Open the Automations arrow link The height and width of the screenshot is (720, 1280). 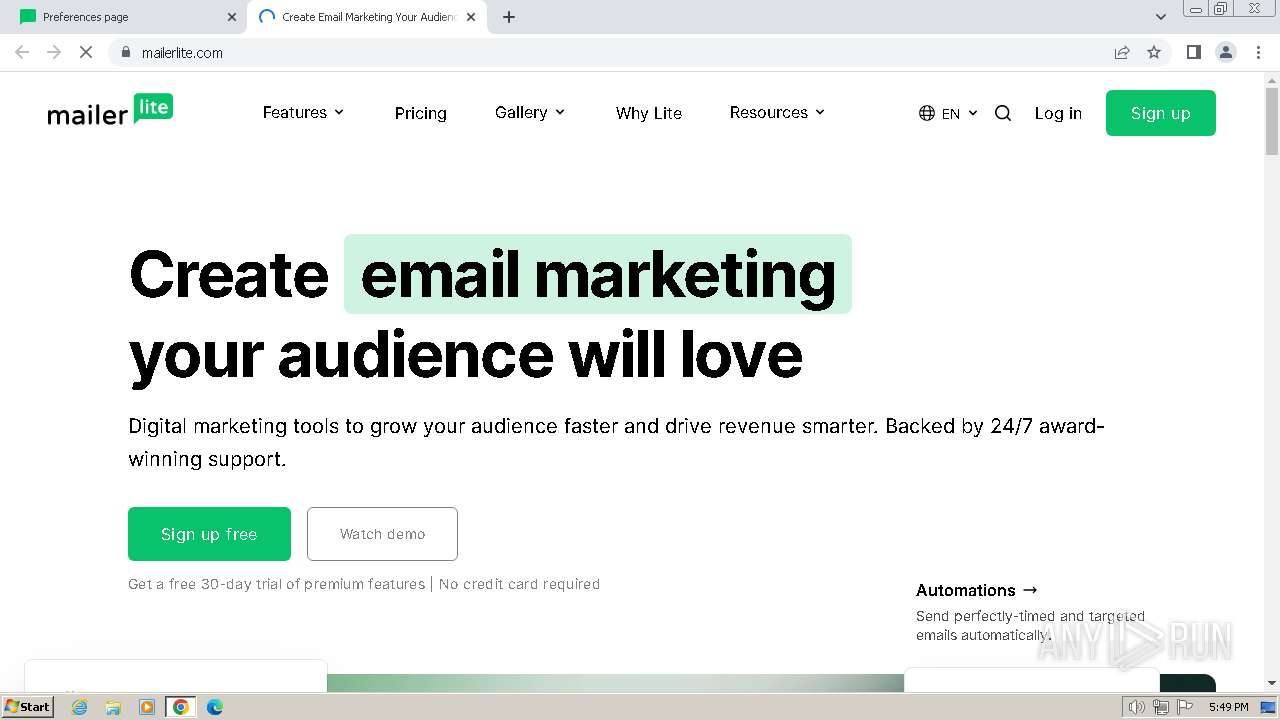pos(977,590)
